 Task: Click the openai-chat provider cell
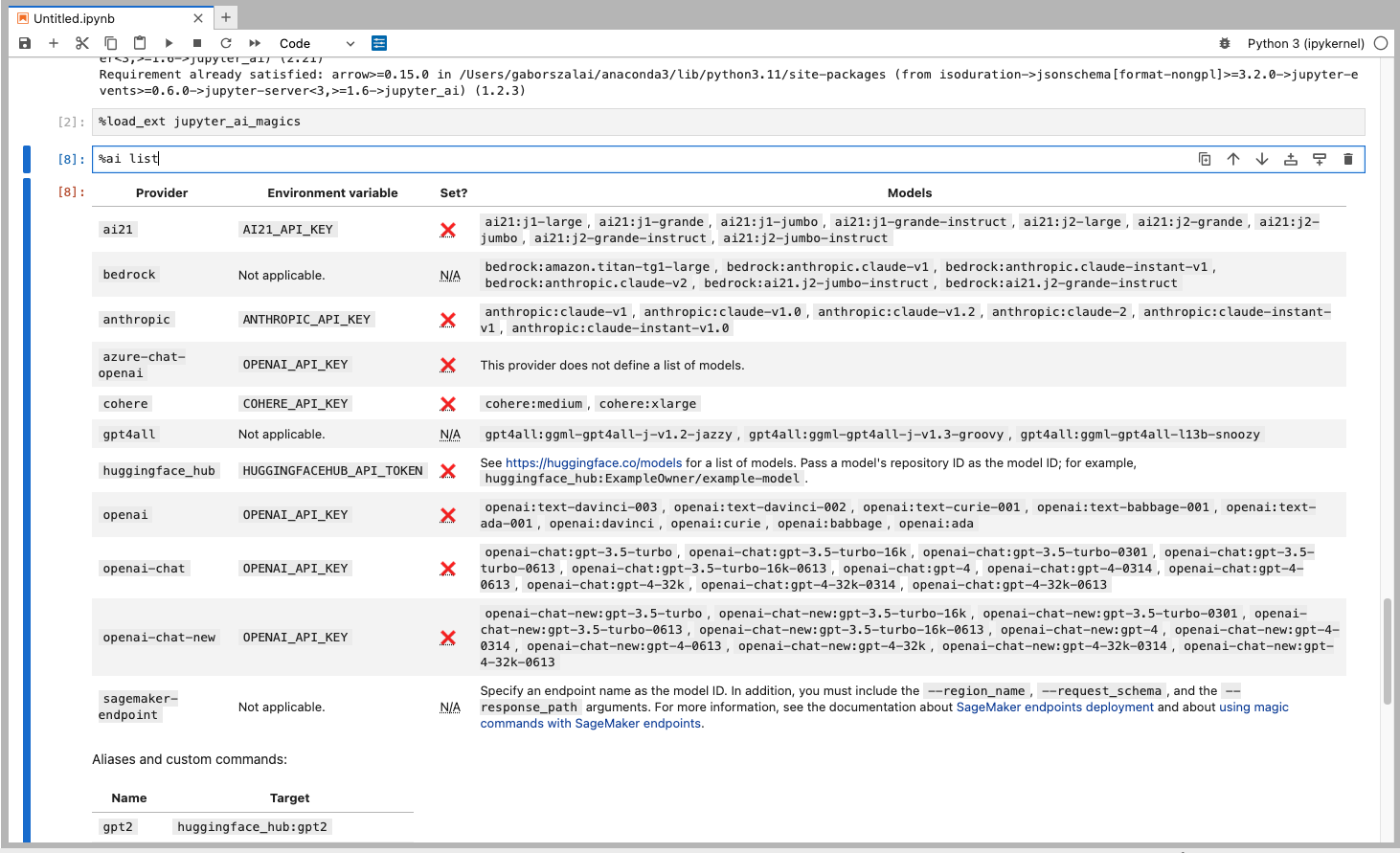pos(145,569)
